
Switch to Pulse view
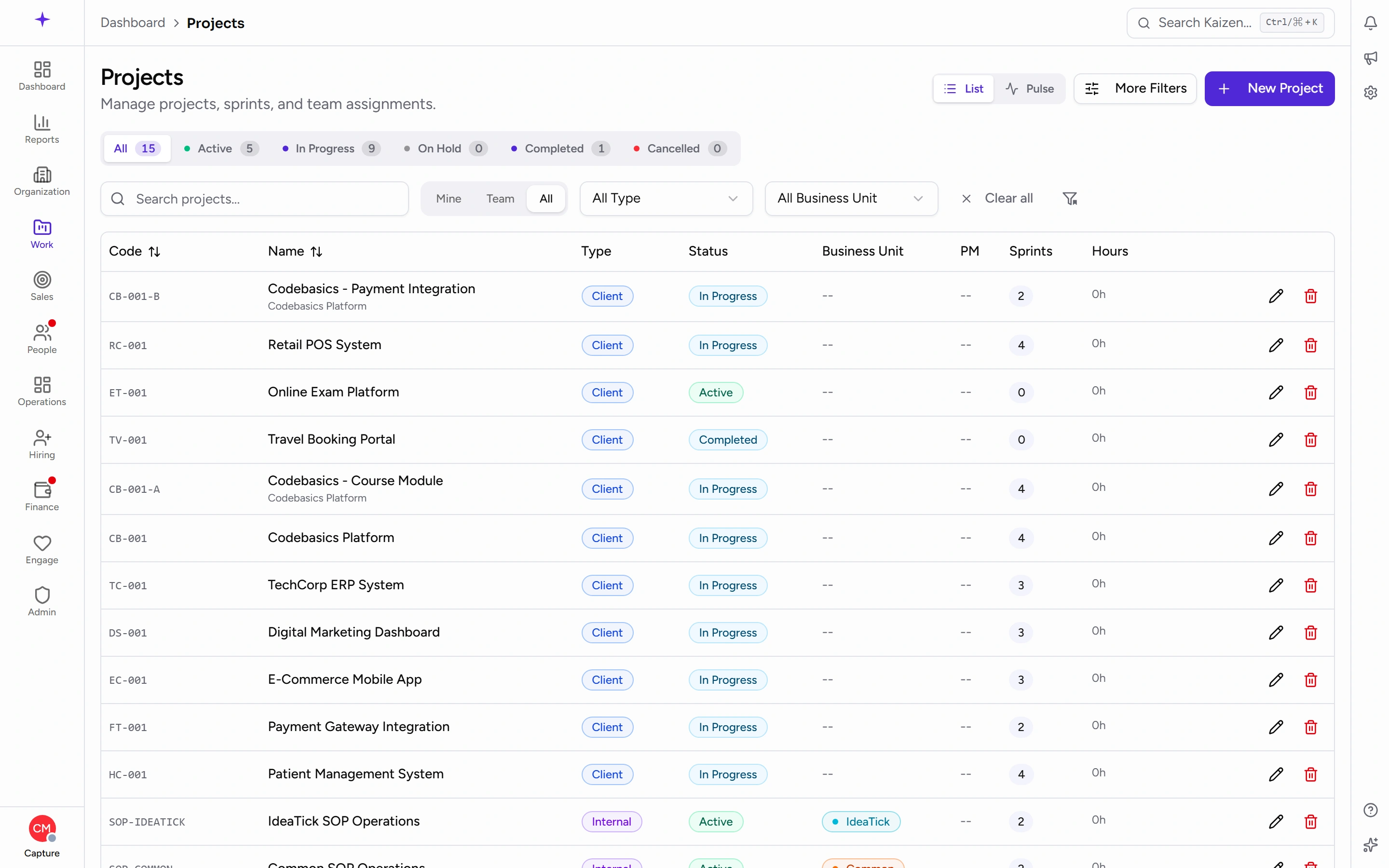point(1030,88)
